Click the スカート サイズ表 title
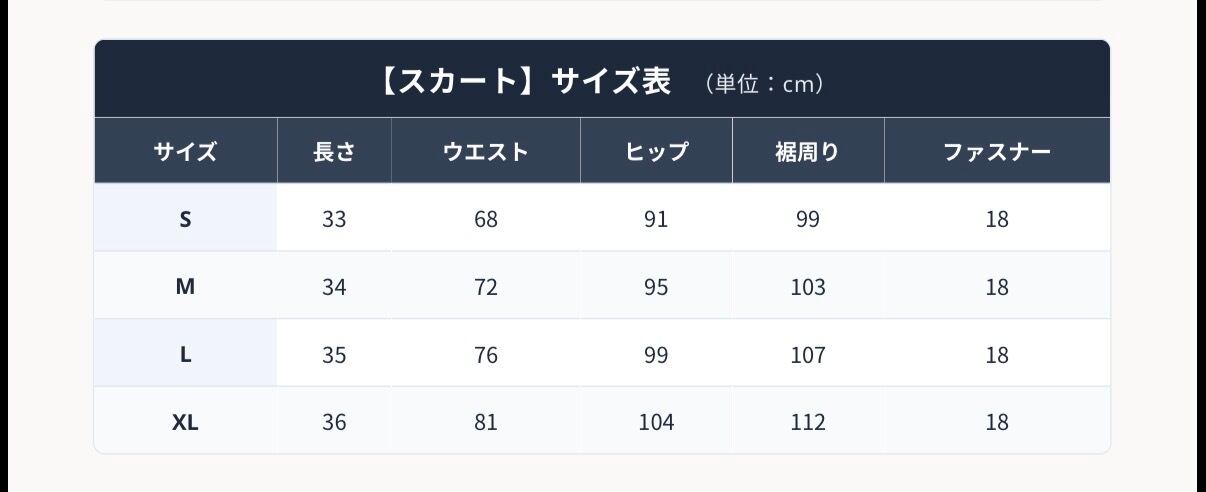Screen dimensions: 1206x492 pos(524,81)
